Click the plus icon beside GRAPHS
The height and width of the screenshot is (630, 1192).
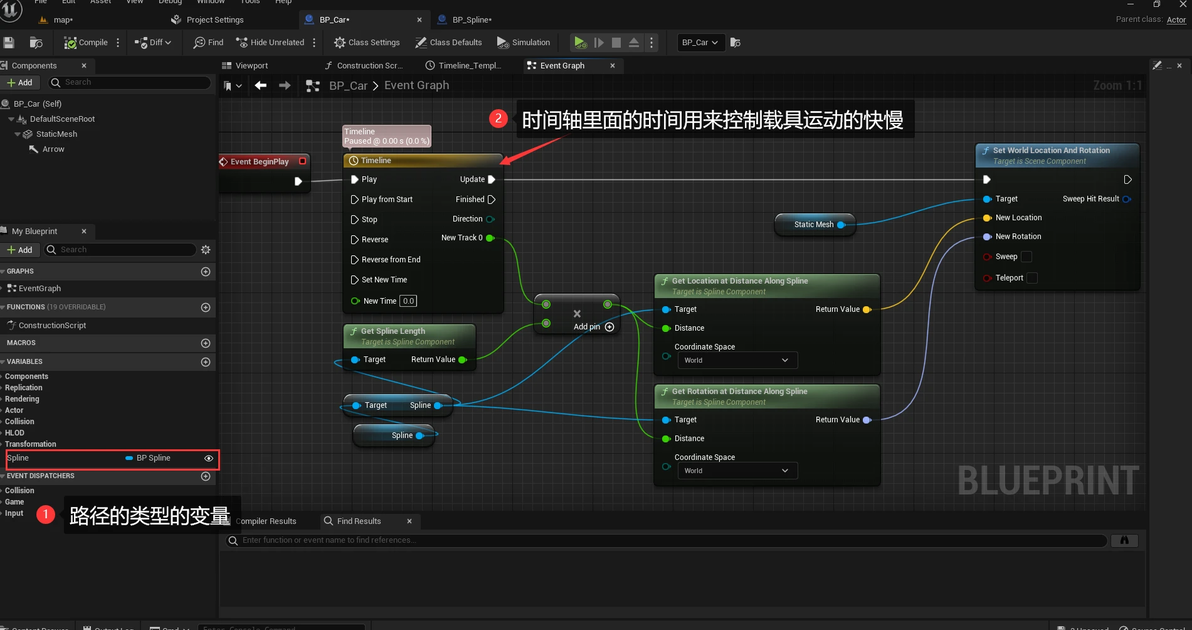tap(206, 271)
